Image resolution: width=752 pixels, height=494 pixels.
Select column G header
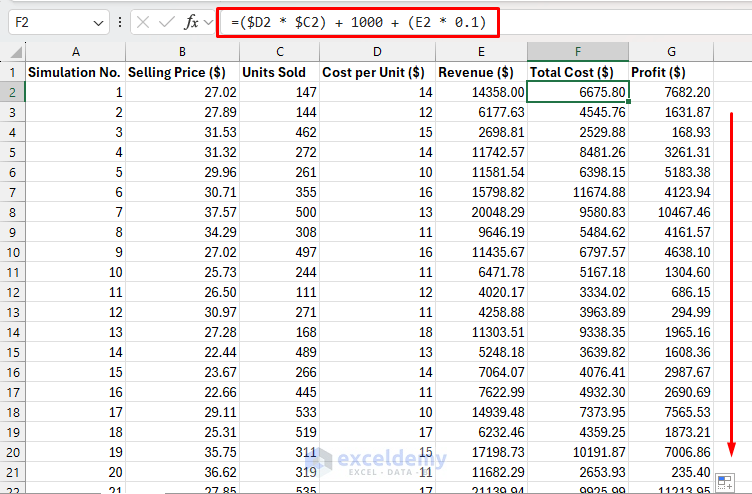671,52
